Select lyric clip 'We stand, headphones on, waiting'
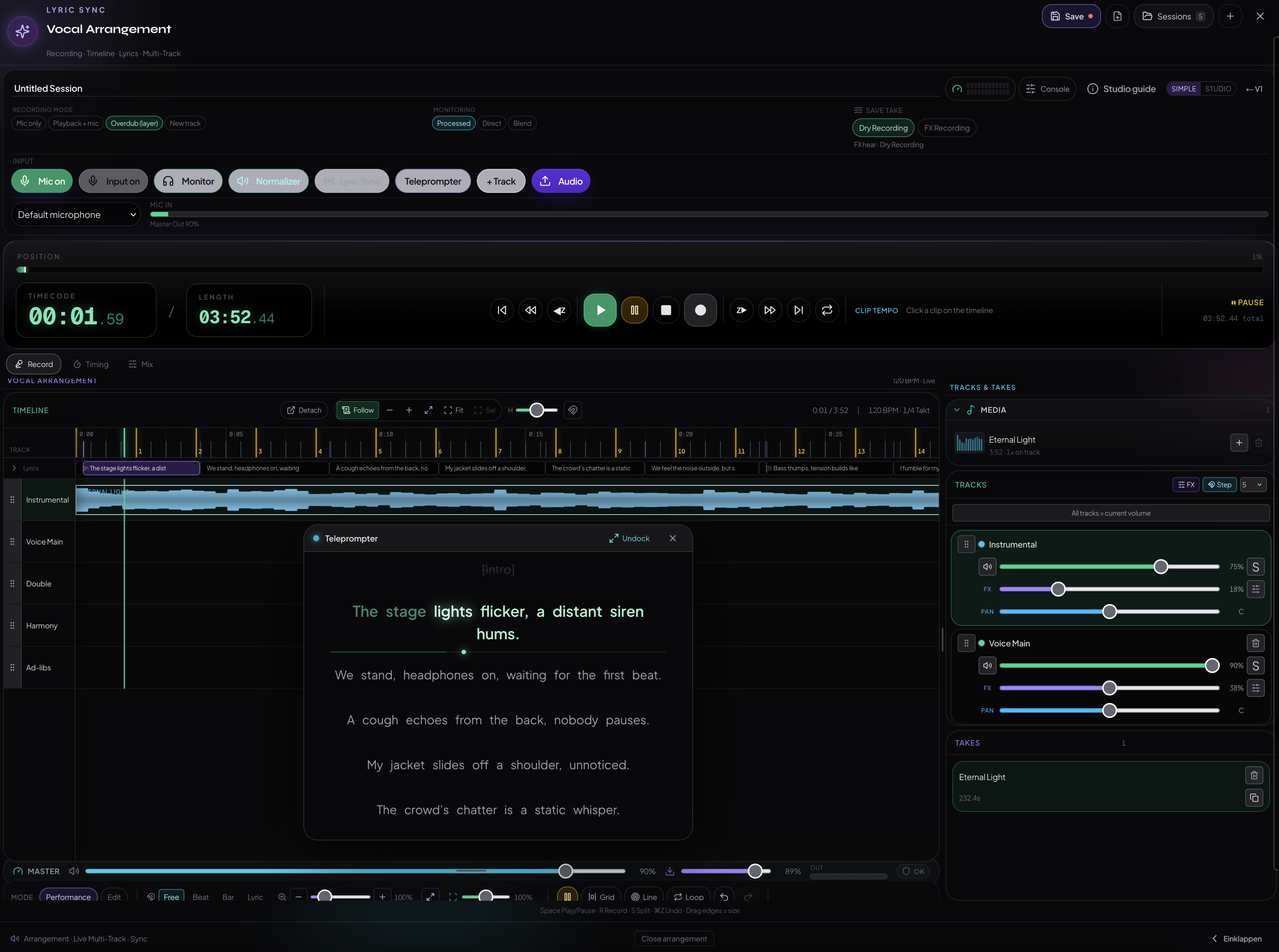The height and width of the screenshot is (952, 1279). tap(265, 468)
